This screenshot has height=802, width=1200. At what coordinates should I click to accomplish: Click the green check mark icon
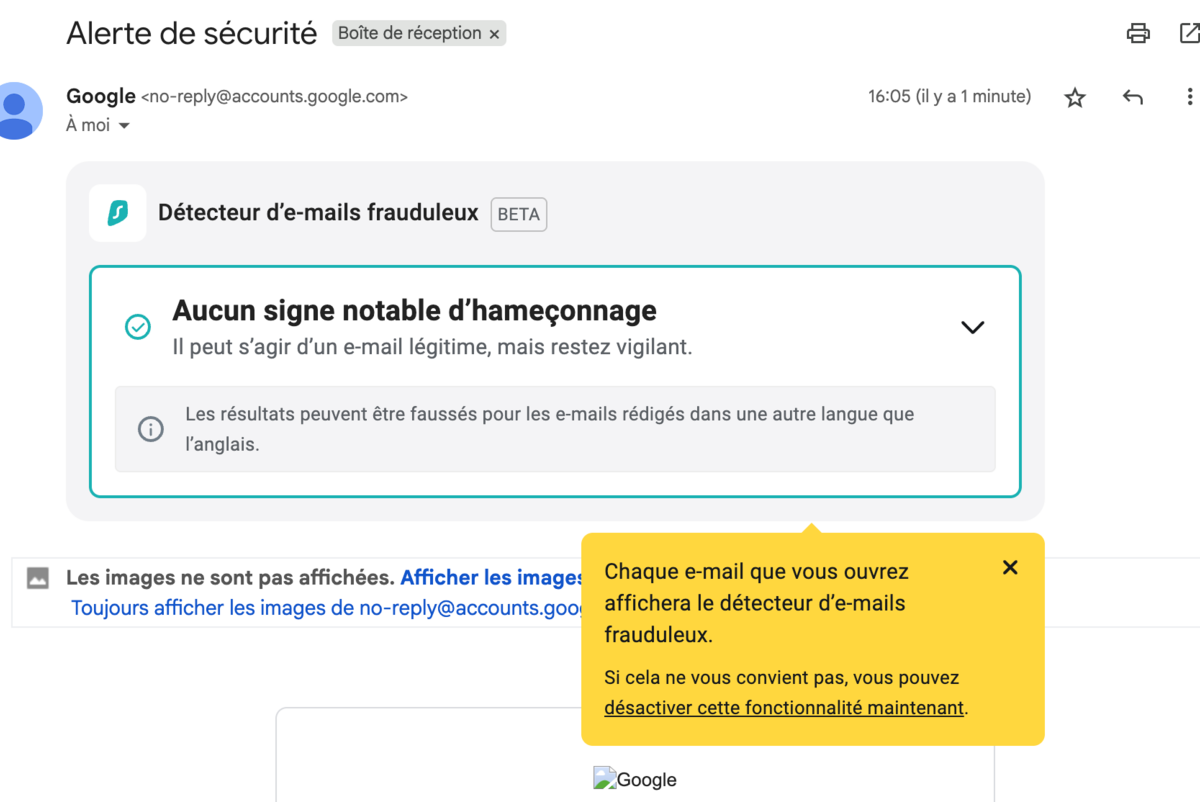tap(138, 326)
